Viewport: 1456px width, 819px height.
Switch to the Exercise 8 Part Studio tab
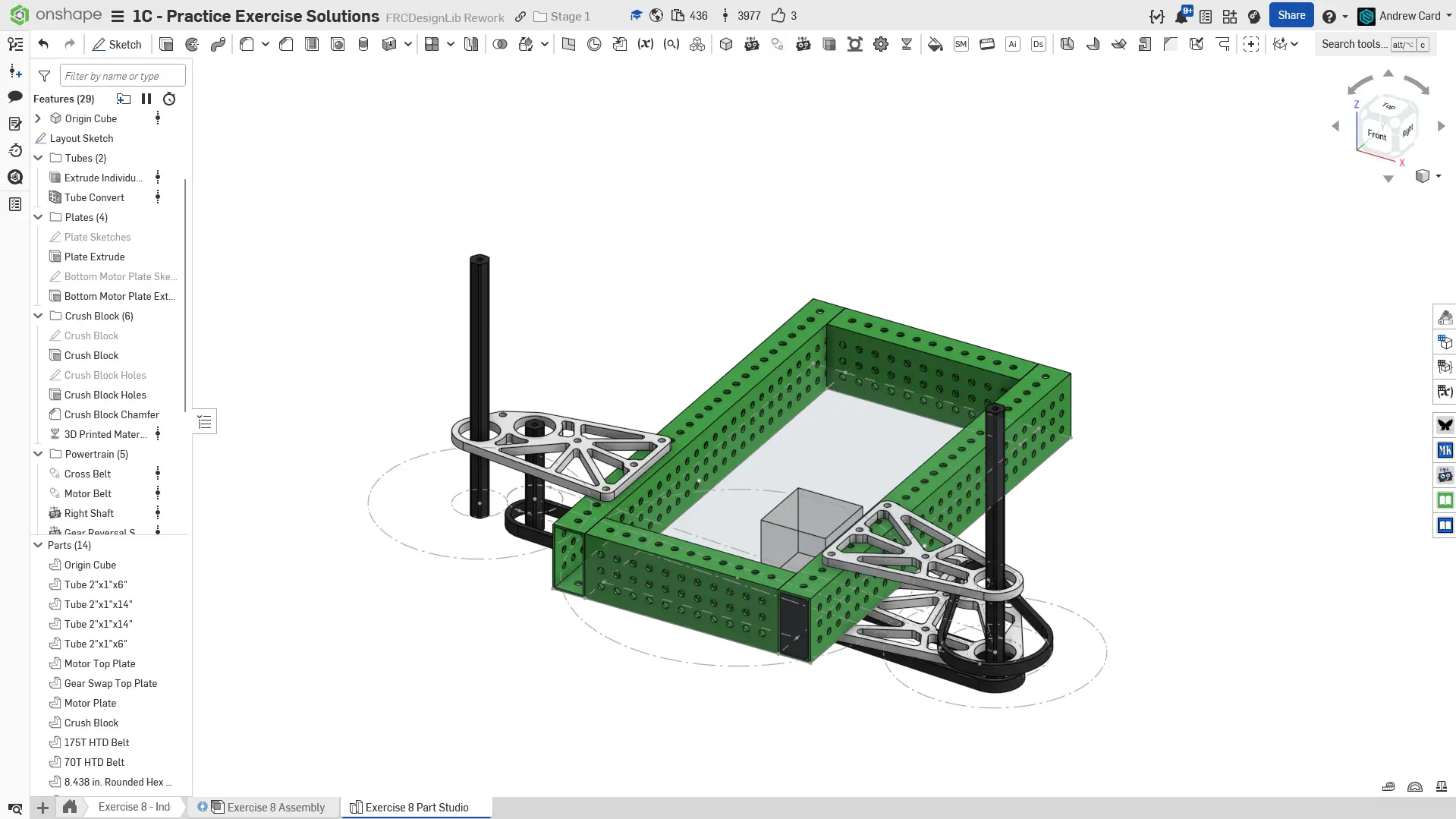[416, 807]
